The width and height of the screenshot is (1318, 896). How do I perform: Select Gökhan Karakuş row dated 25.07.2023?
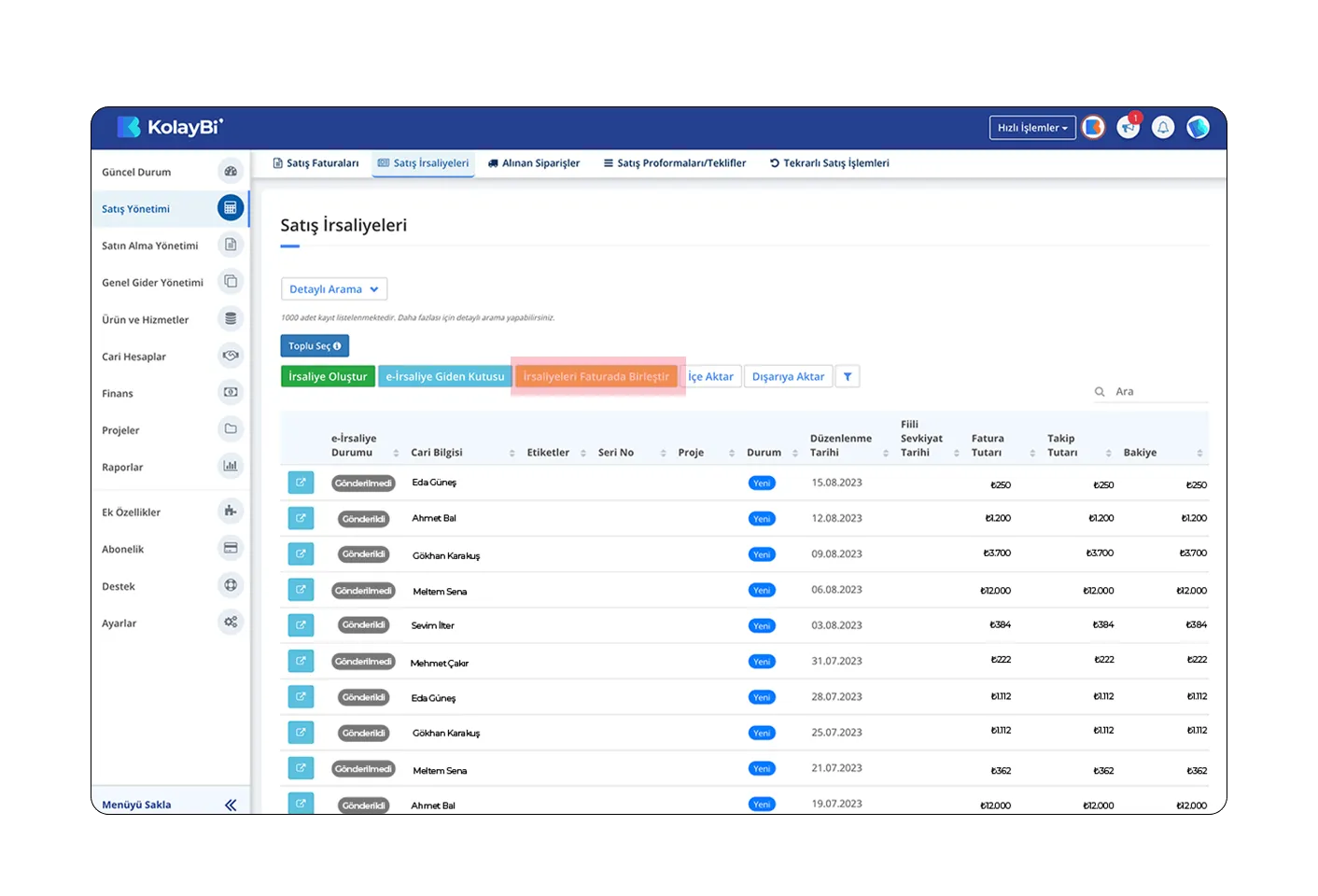pyautogui.click(x=744, y=733)
